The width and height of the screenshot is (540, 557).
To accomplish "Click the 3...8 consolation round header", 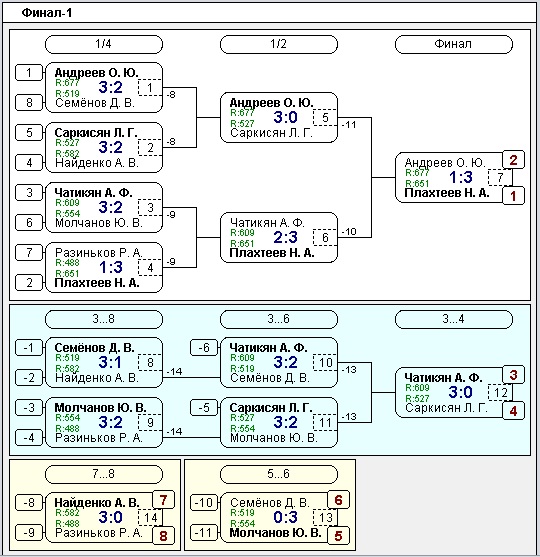I will (104, 319).
